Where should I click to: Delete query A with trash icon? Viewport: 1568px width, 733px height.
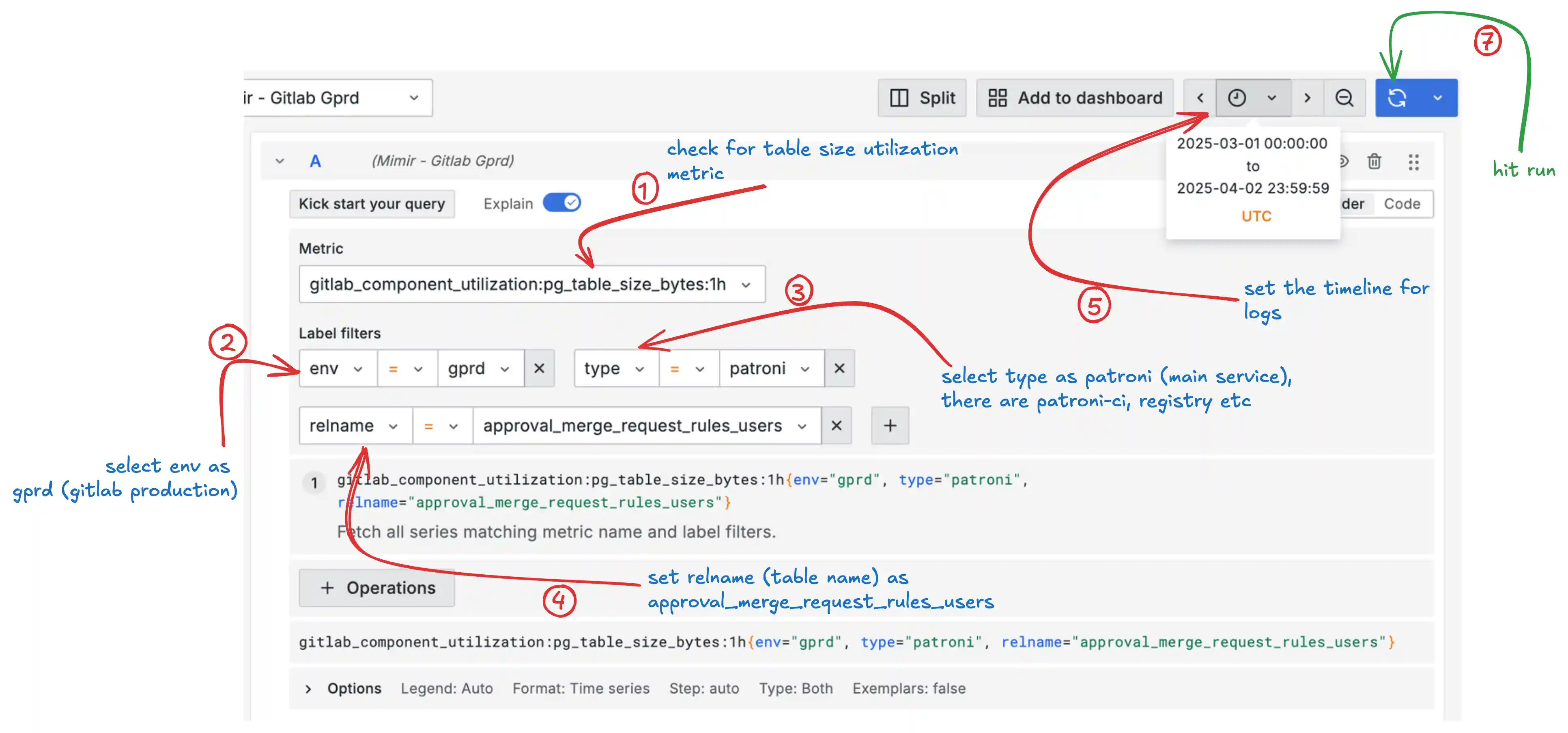(x=1374, y=162)
